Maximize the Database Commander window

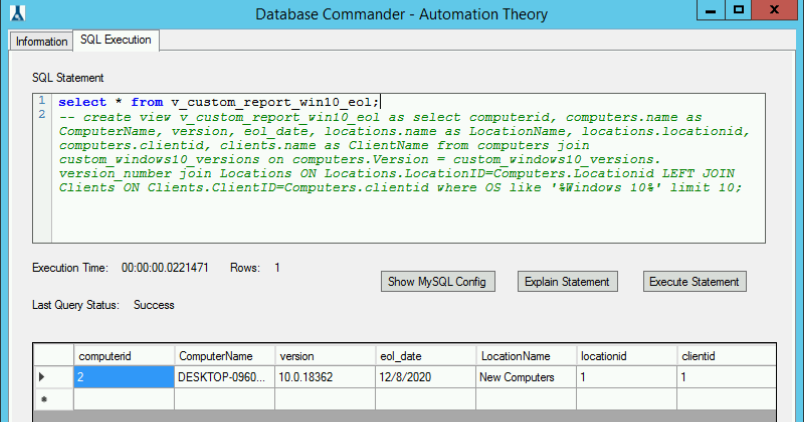[x=739, y=11]
